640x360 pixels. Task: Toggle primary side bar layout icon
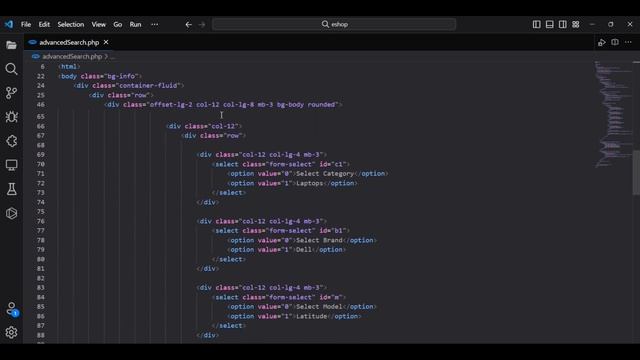[x=537, y=24]
